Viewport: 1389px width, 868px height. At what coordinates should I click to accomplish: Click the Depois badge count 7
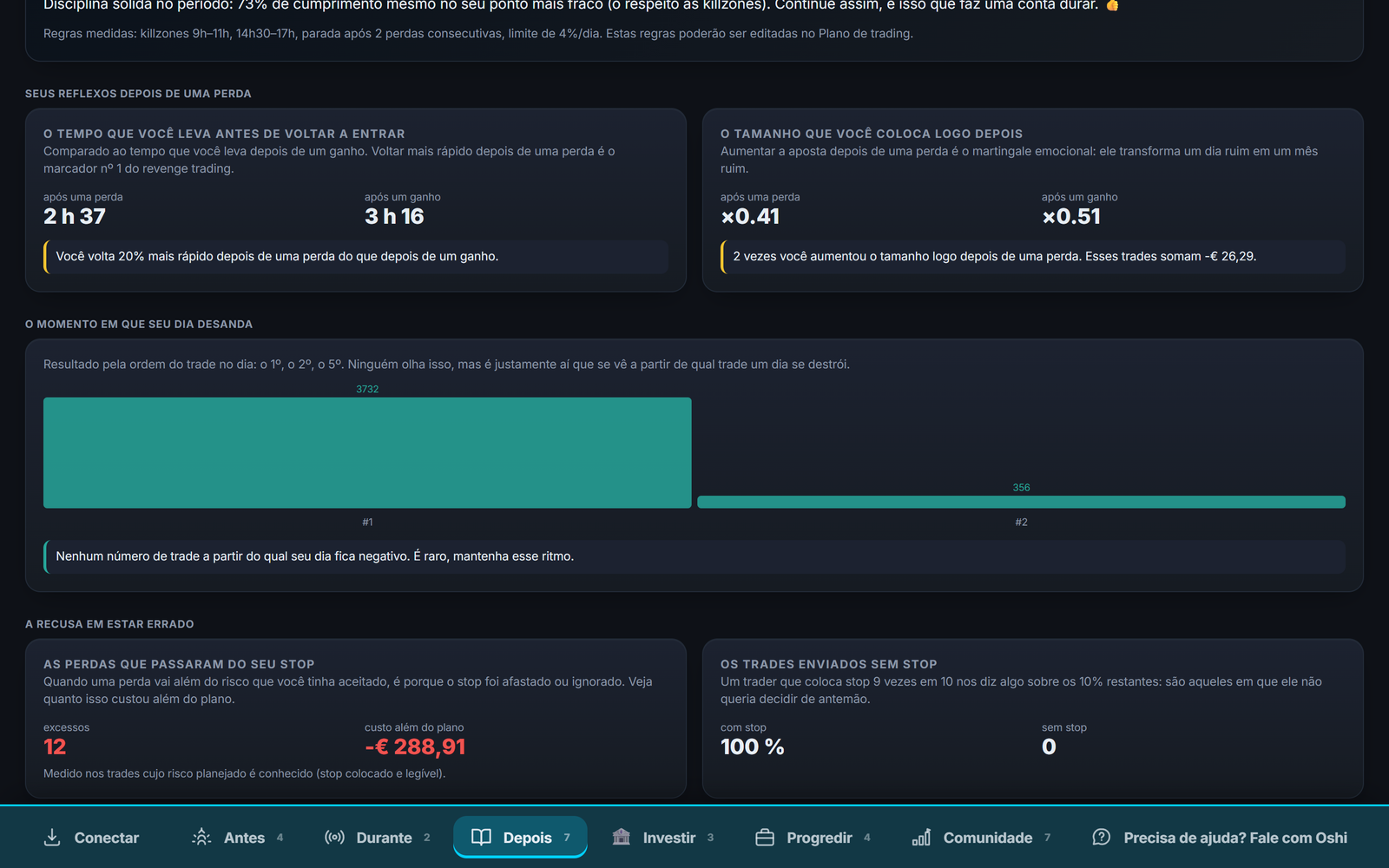coord(567,838)
